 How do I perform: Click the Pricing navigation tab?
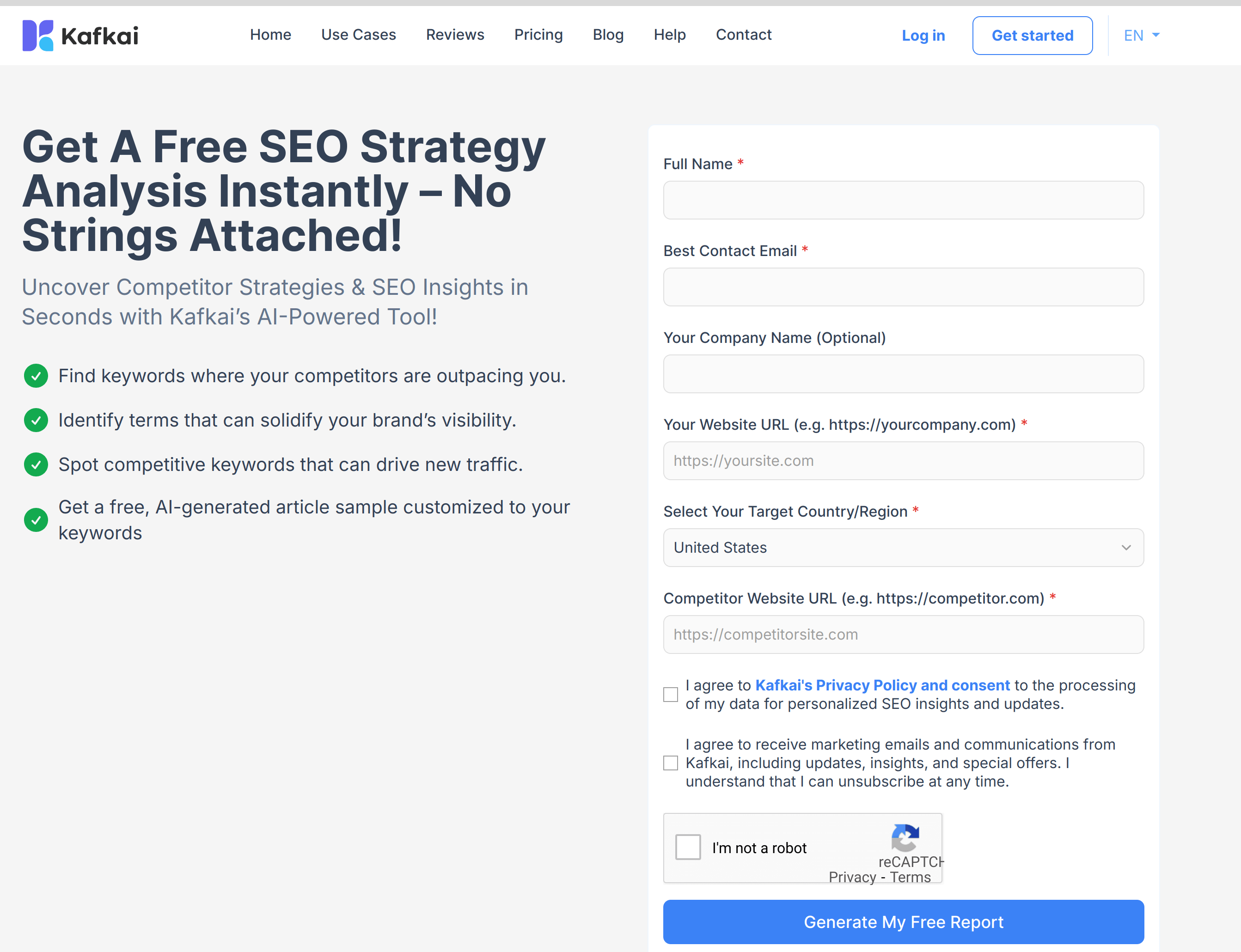coord(538,35)
